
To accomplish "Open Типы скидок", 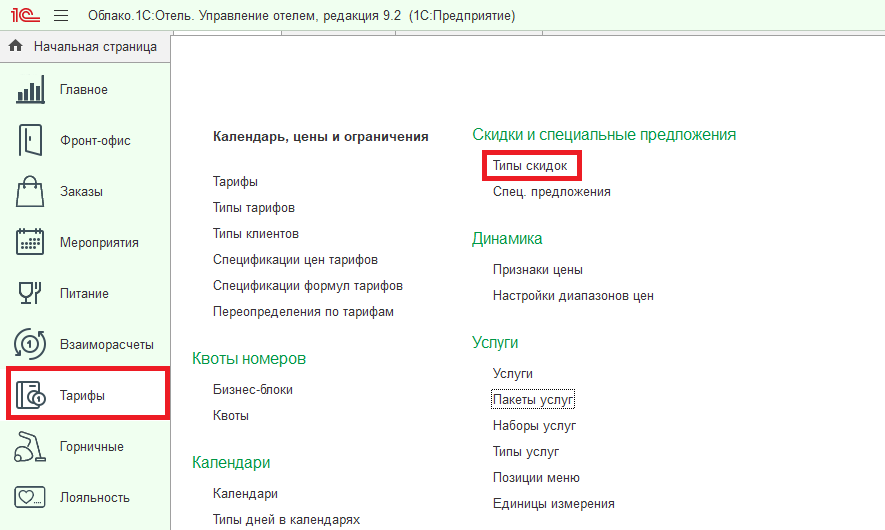I will [530, 166].
